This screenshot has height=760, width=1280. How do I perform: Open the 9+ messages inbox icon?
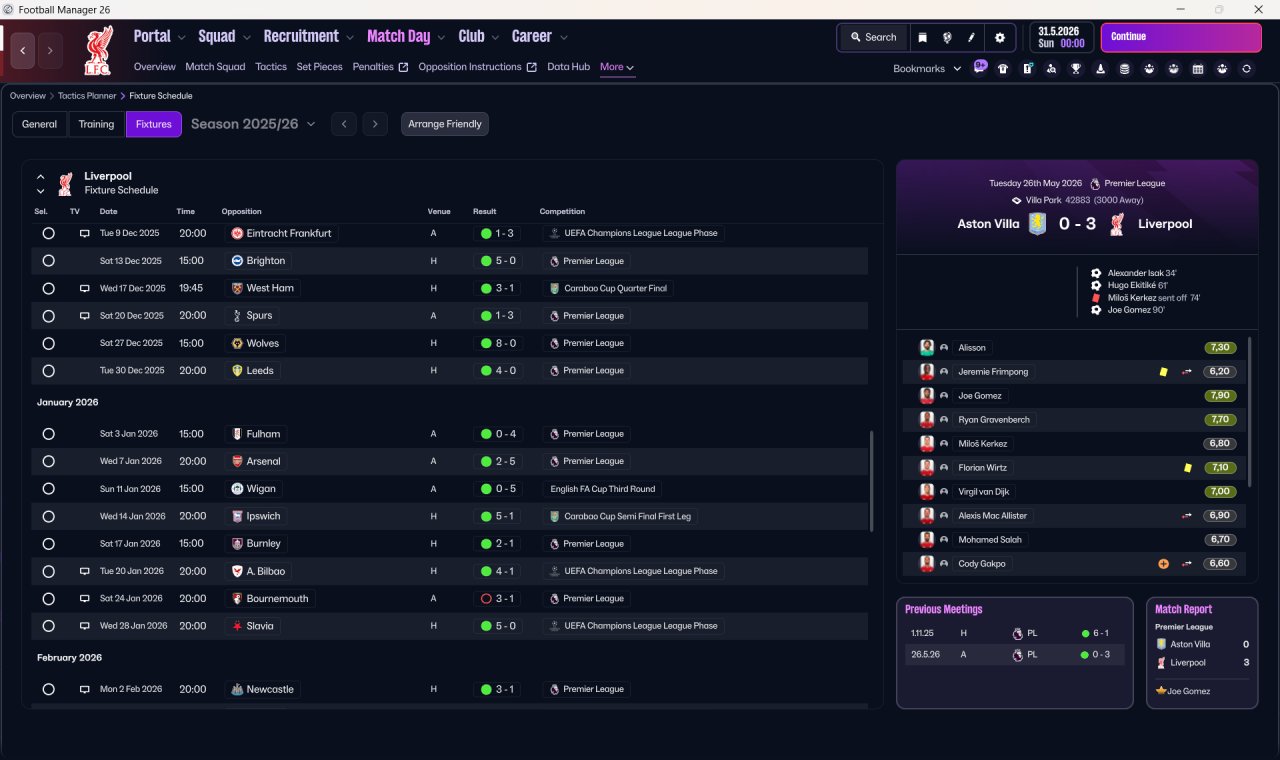[x=980, y=68]
